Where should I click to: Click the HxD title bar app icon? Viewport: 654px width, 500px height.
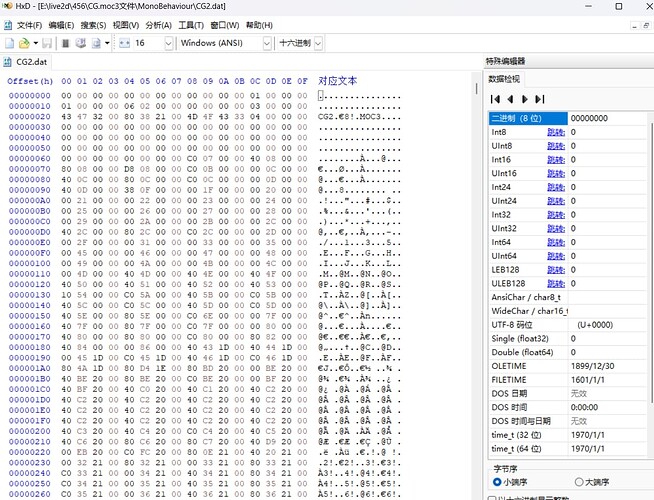8,6
